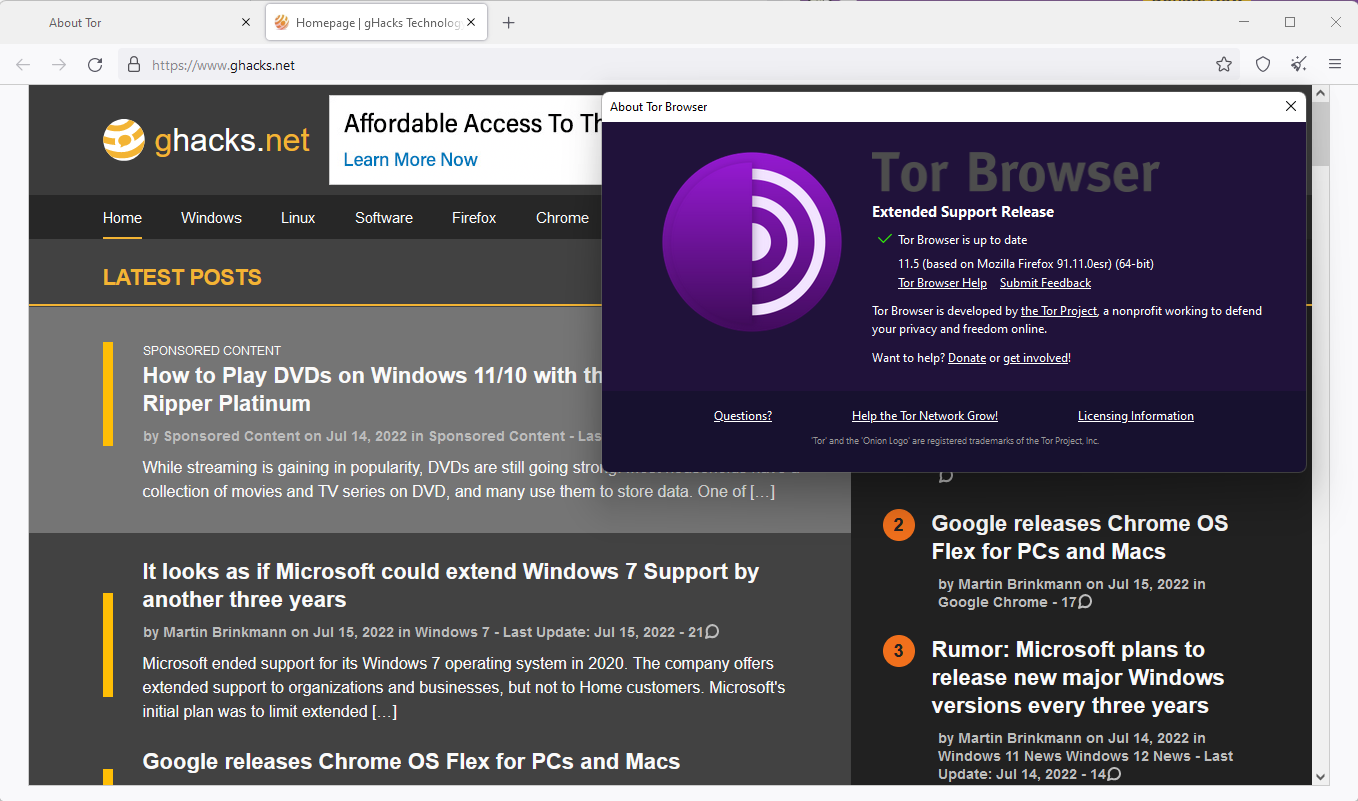Click the address bar showing https://www.ghacks.net
The width and height of the screenshot is (1358, 801).
(x=680, y=65)
